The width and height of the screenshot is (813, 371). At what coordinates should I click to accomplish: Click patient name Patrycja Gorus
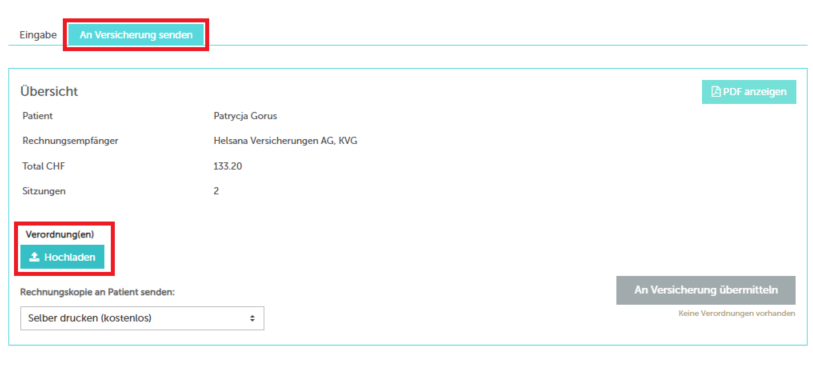click(x=245, y=116)
